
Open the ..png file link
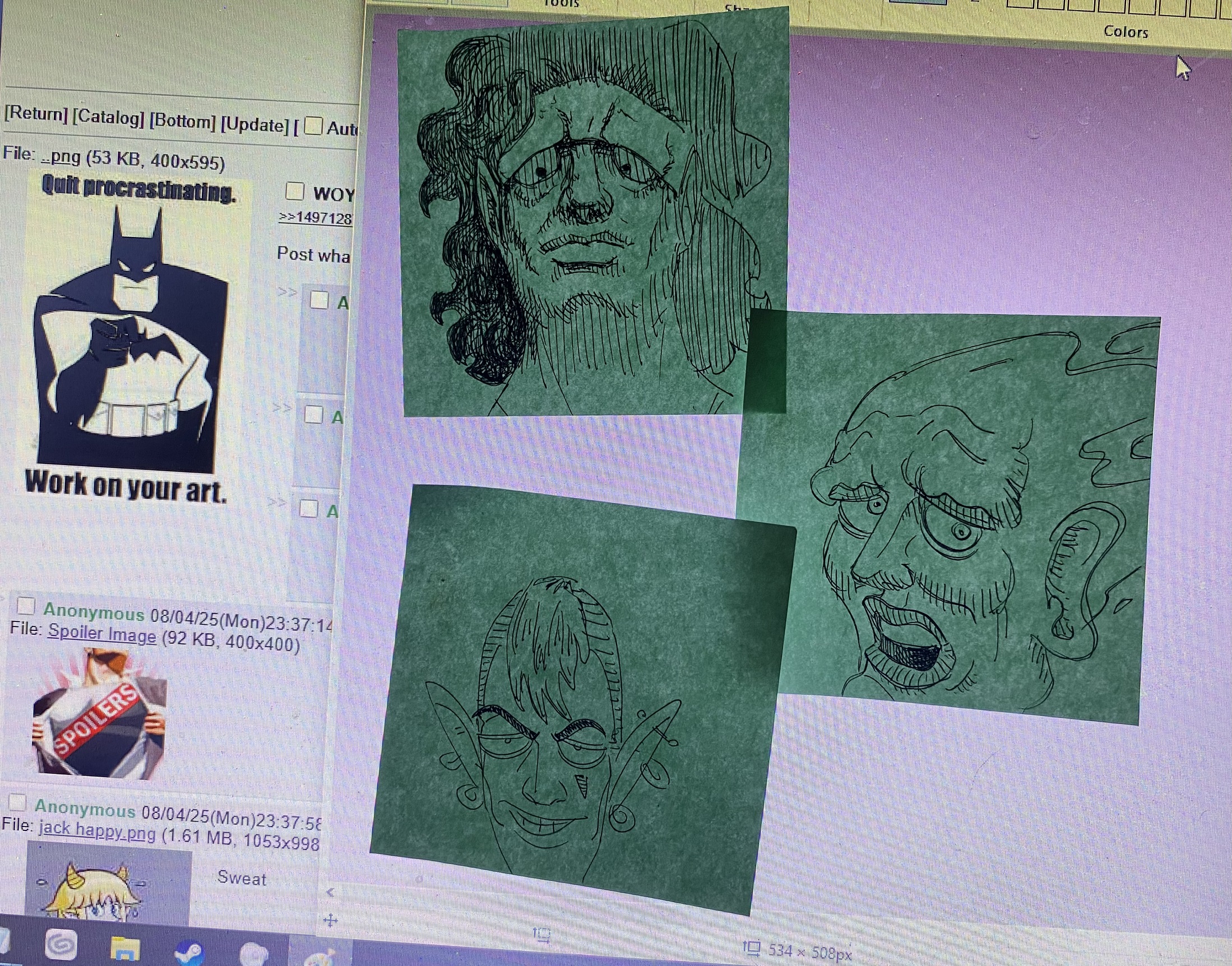pos(61,156)
